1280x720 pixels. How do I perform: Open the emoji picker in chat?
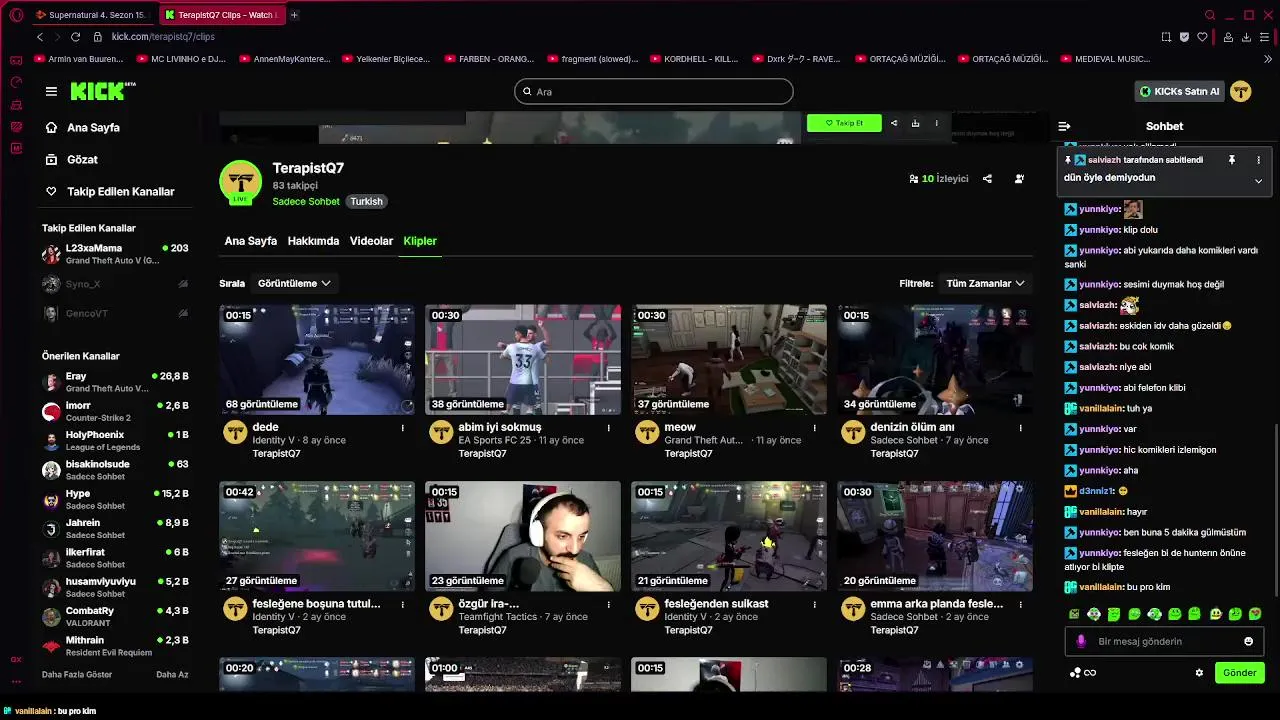pos(1248,642)
